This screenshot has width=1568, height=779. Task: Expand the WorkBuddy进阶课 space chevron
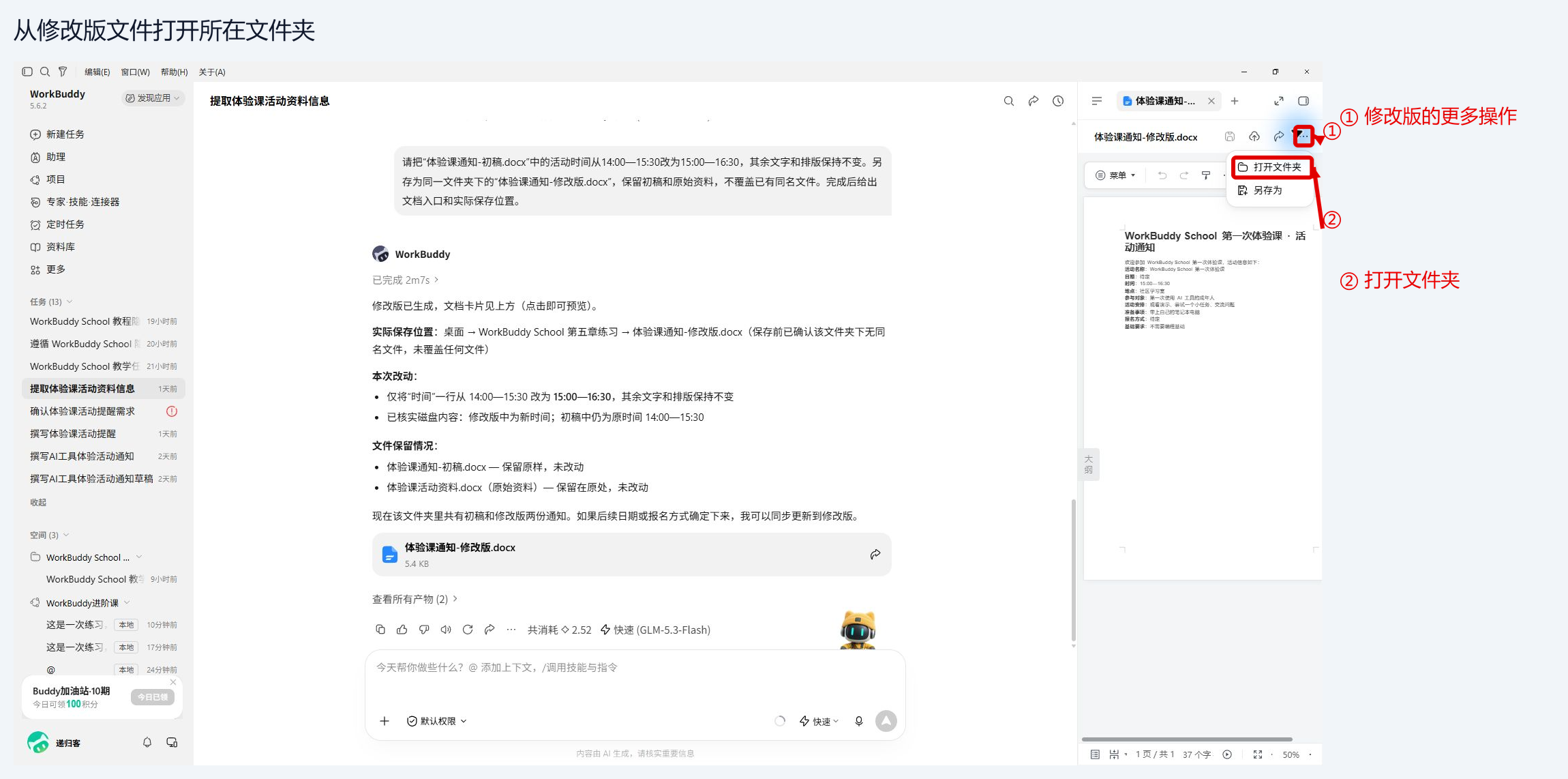click(127, 603)
